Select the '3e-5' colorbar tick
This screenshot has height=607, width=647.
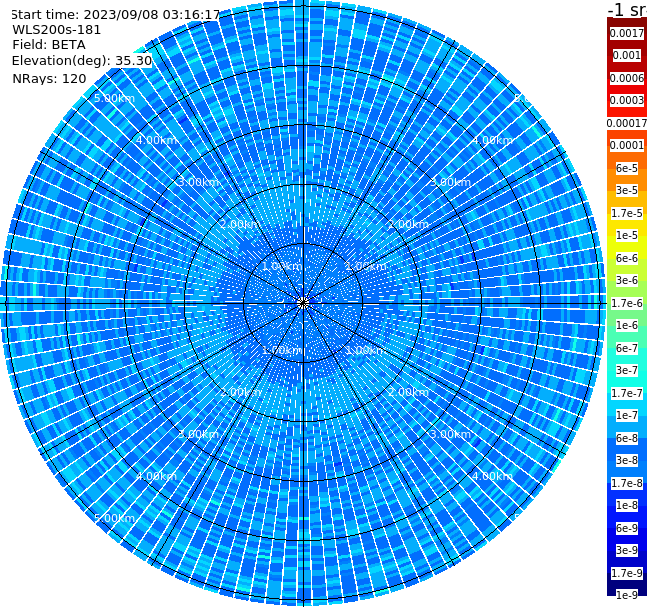click(x=627, y=190)
